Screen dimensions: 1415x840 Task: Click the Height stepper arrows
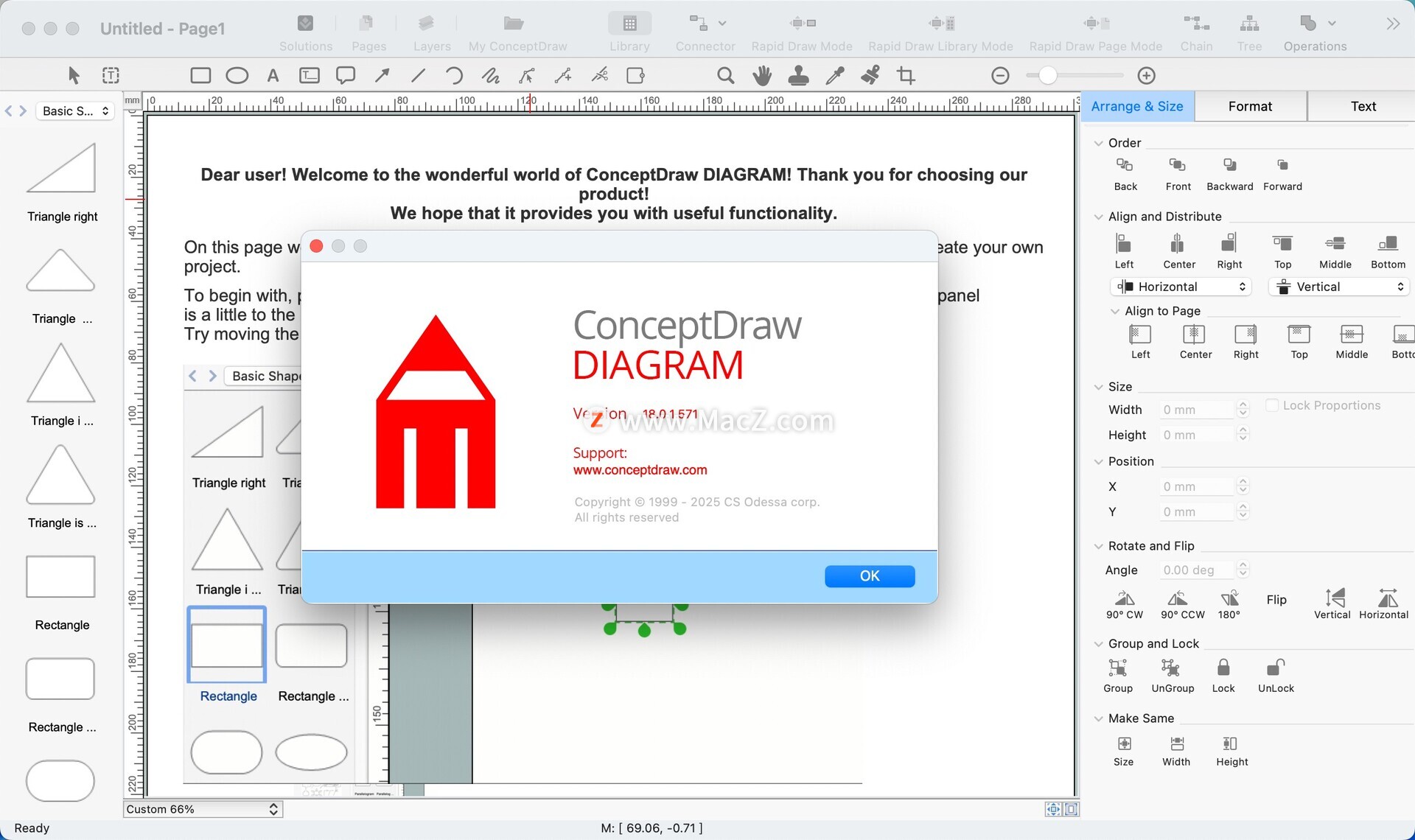coord(1243,435)
